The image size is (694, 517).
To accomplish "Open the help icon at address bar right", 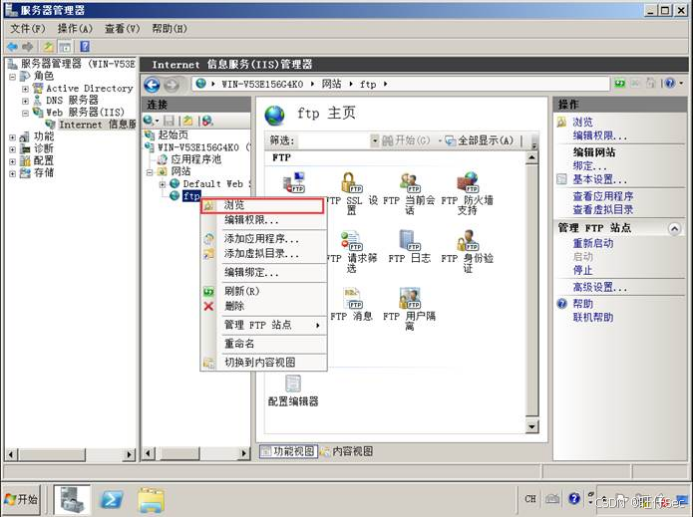I will pos(670,83).
